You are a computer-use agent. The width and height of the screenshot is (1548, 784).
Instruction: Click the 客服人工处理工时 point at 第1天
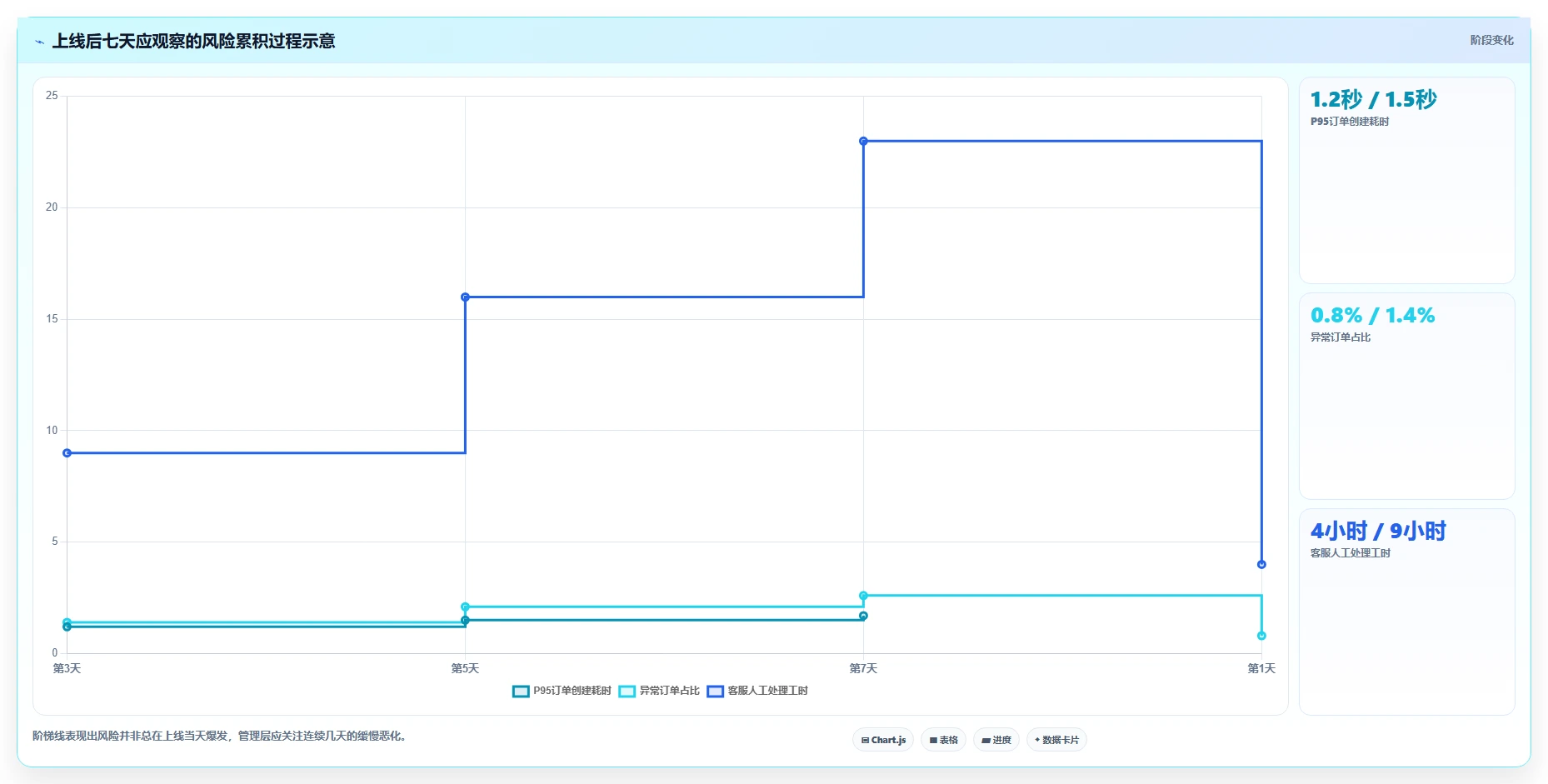coord(1261,564)
